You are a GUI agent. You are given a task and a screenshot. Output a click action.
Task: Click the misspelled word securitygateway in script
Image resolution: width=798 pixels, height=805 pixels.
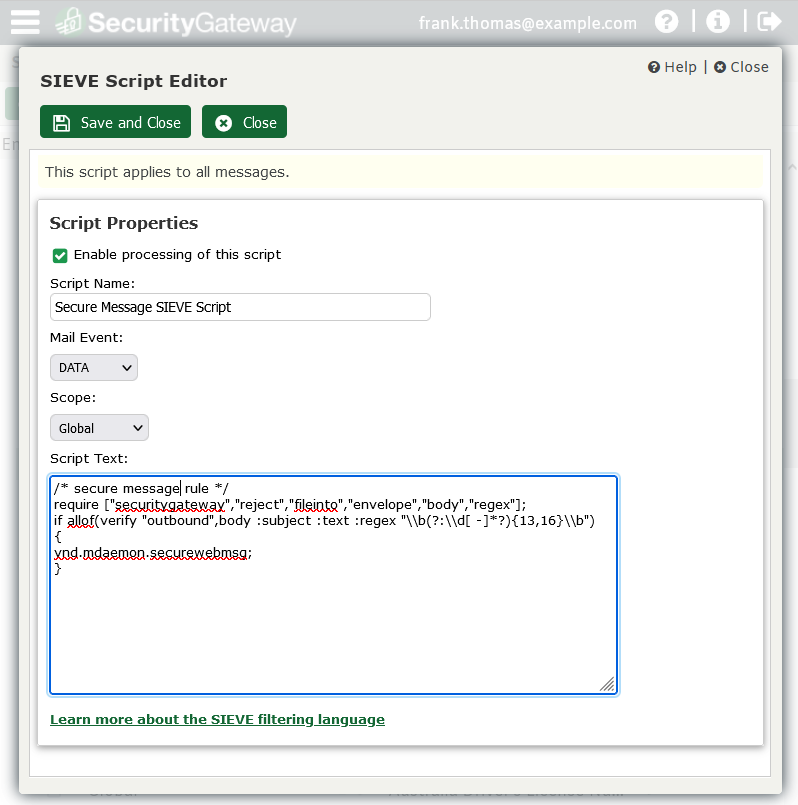[174, 504]
